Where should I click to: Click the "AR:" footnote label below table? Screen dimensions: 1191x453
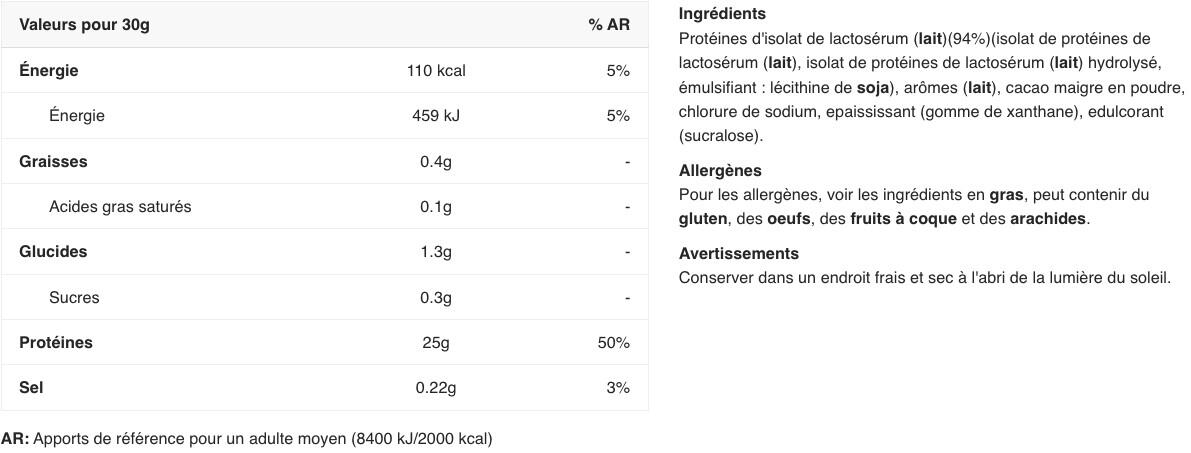click(15, 439)
